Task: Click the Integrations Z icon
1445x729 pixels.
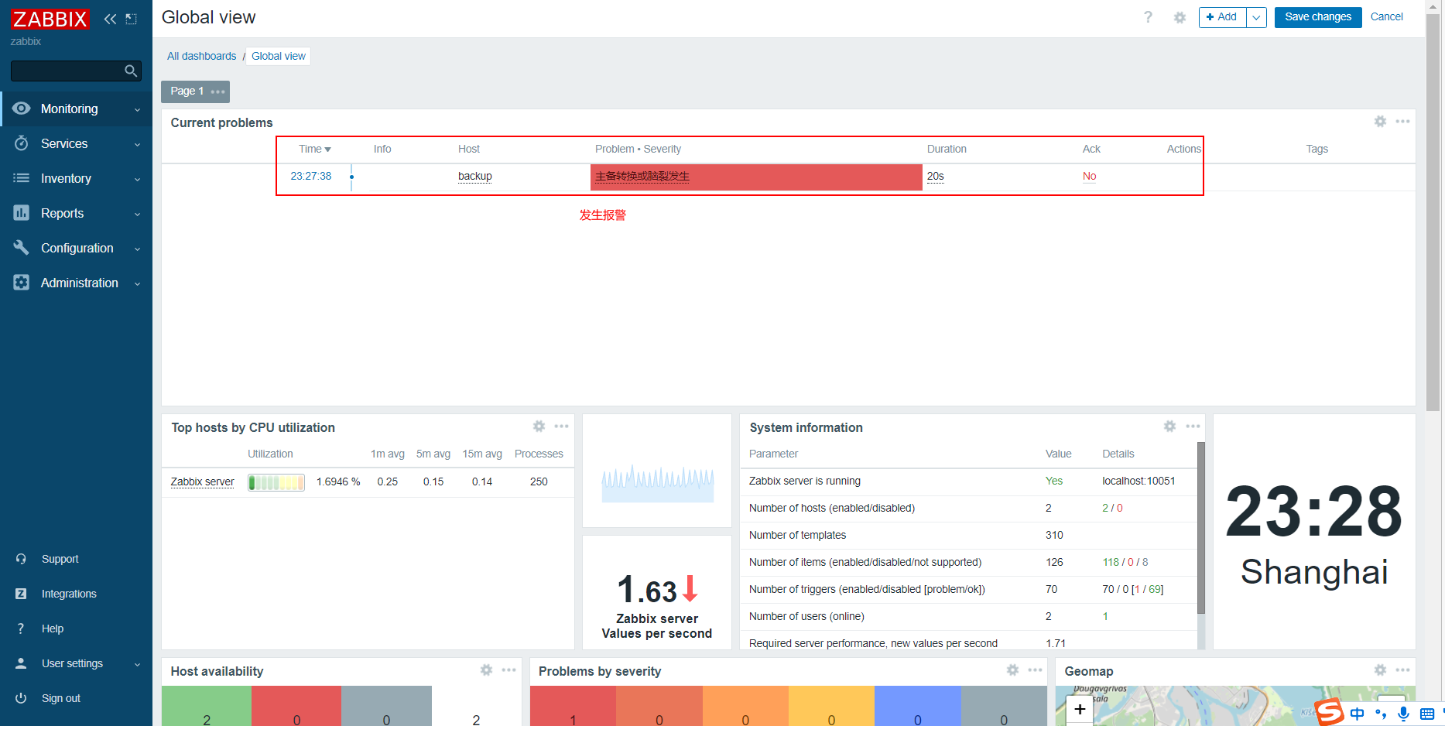Action: (21, 594)
